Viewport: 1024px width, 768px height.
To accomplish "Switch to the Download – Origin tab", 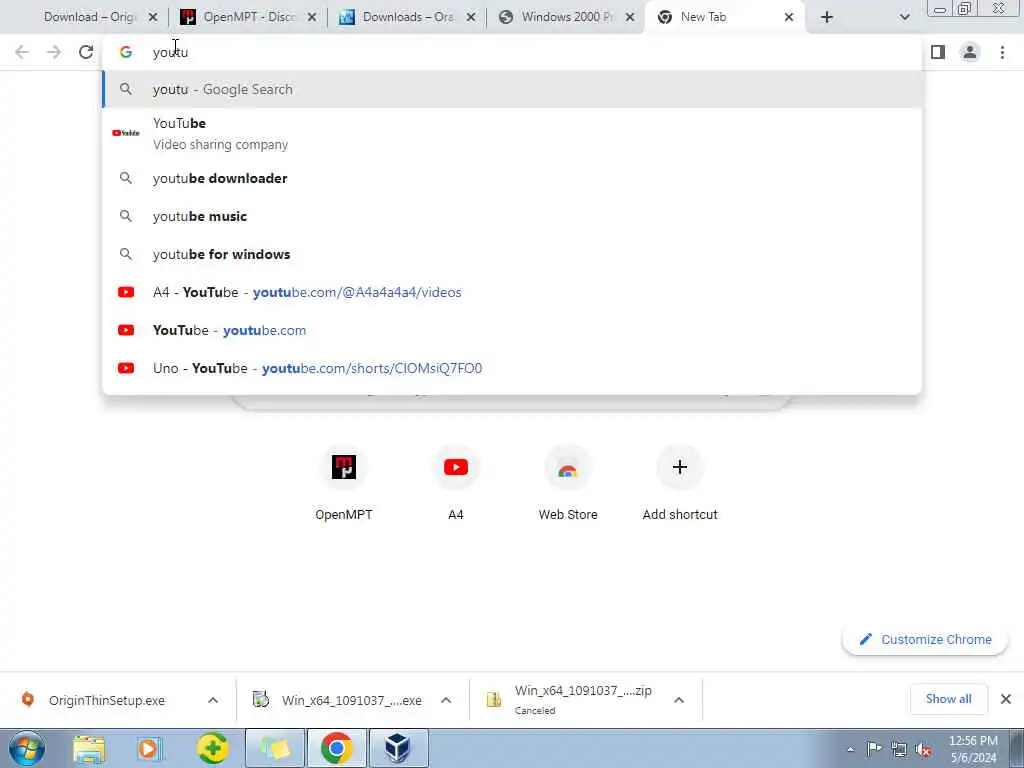I will 88,17.
